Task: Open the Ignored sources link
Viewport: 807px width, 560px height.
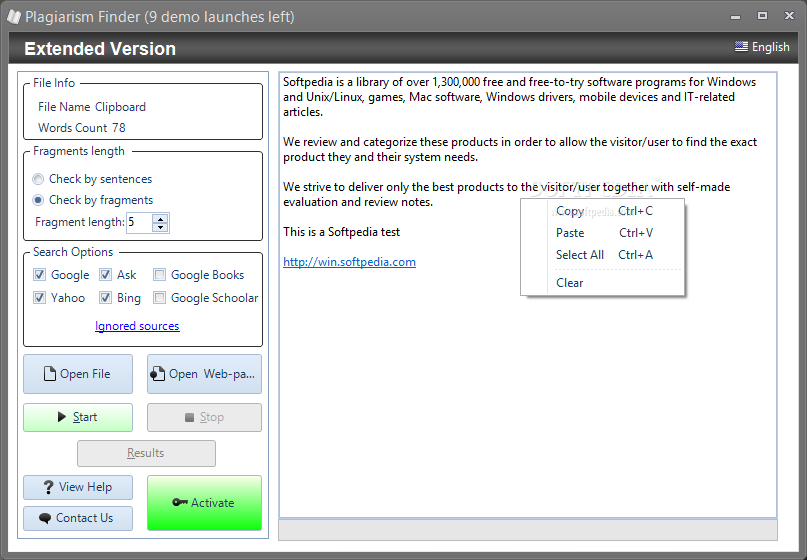Action: coord(137,326)
